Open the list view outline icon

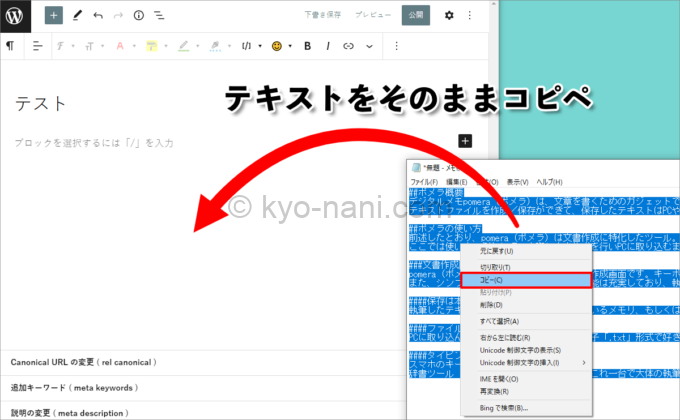[x=159, y=15]
